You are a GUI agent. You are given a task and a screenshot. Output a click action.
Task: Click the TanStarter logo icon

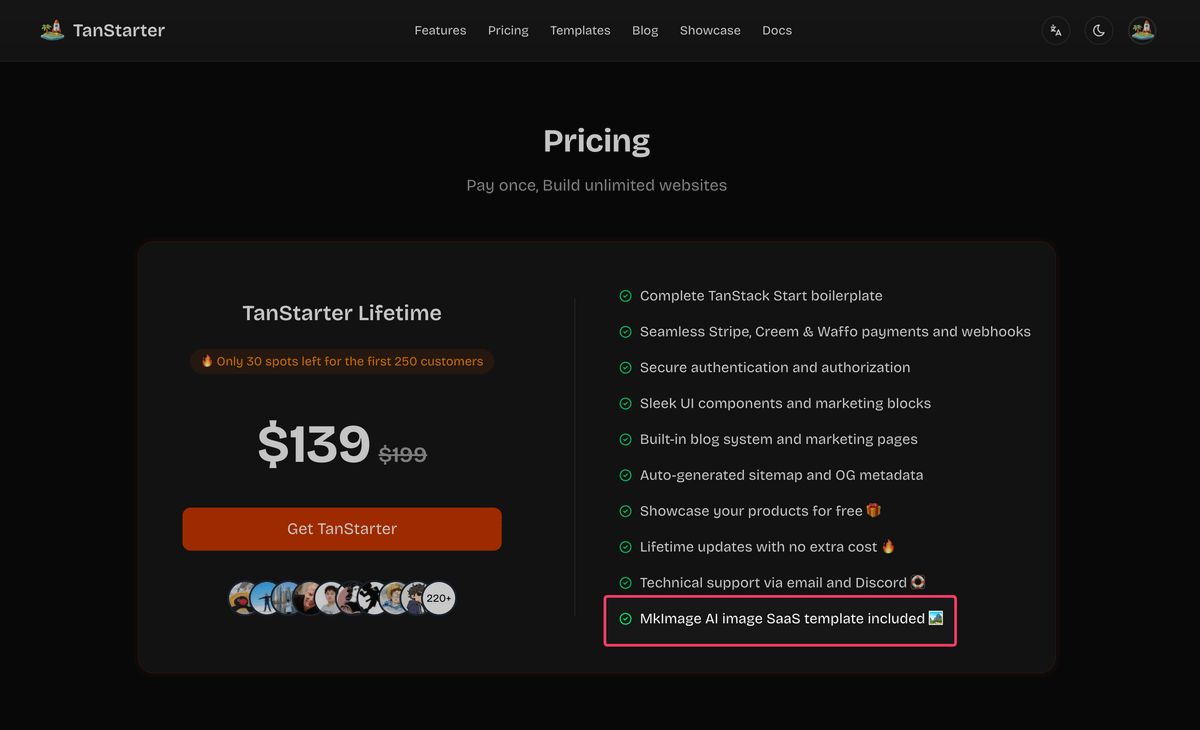coord(52,30)
